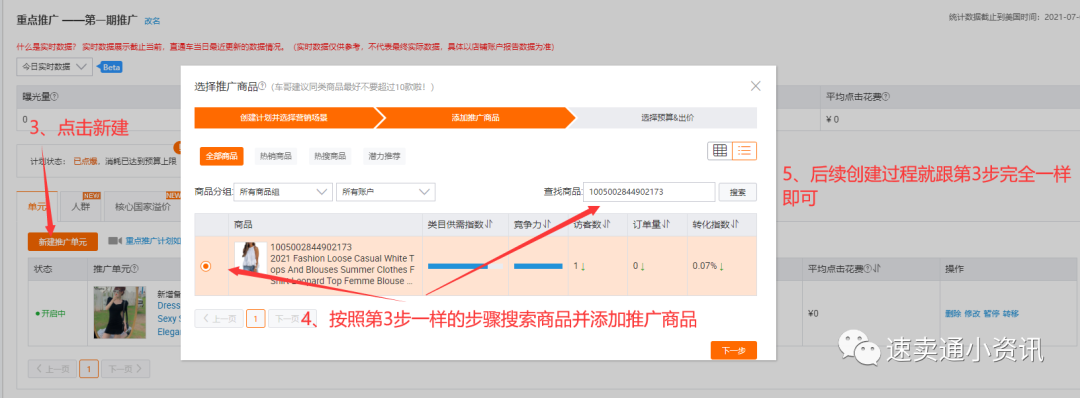Viewport: 1080px width, 398px height.
Task: Switch to the 人群 tab
Action: pos(81,206)
